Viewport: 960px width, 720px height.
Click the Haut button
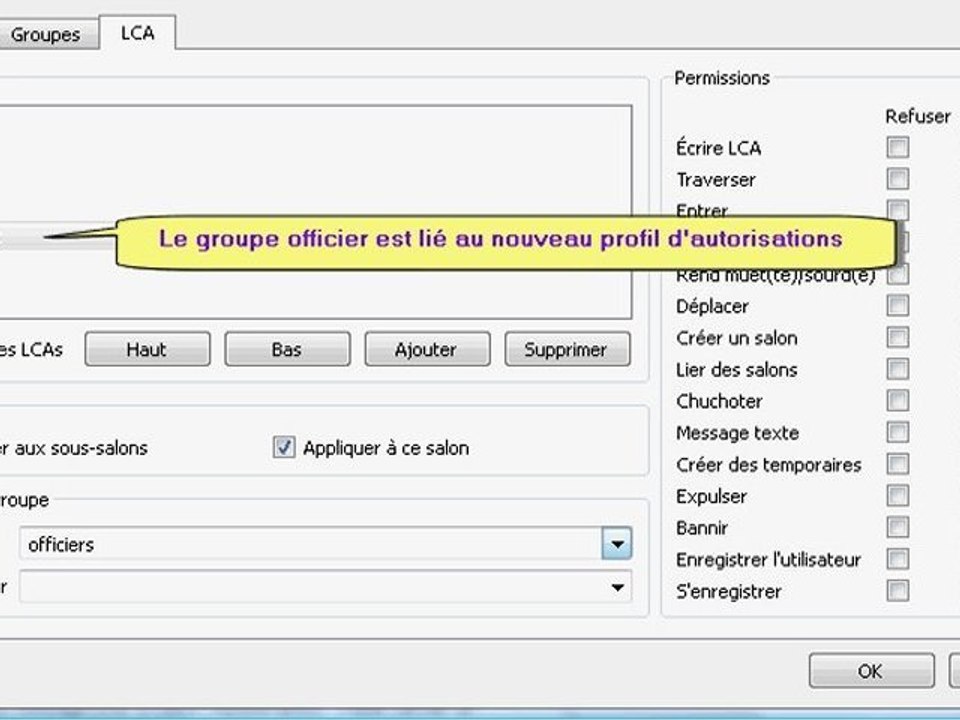point(147,349)
